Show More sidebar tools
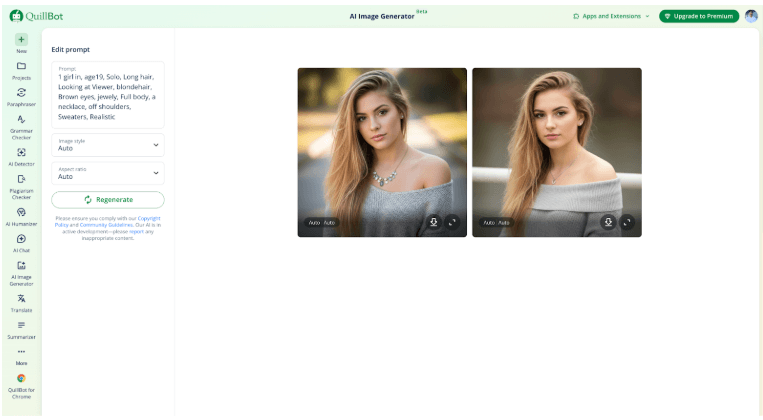 click(x=21, y=353)
